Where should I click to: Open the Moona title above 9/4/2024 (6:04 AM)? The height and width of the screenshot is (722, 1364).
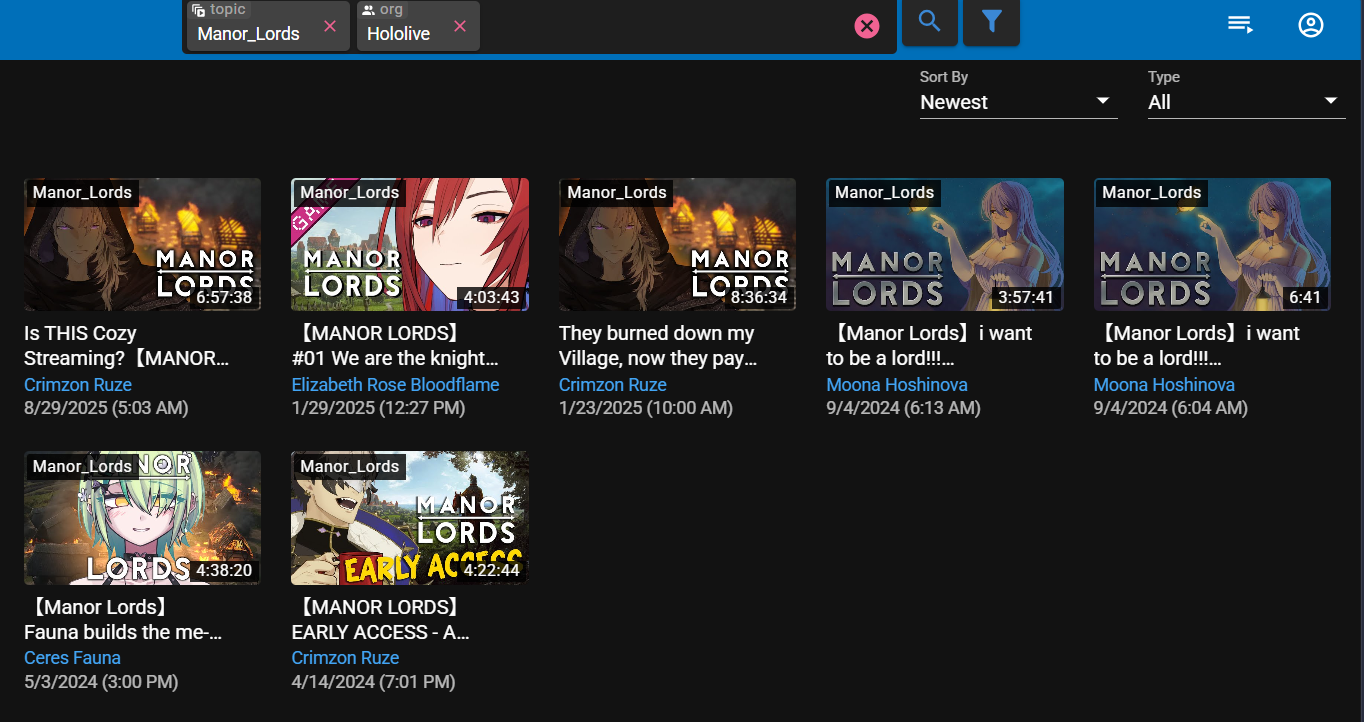coord(1197,346)
